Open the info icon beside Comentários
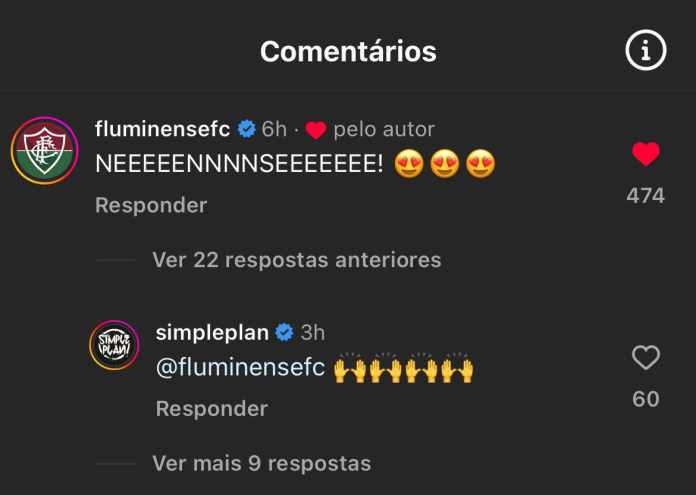 (646, 50)
